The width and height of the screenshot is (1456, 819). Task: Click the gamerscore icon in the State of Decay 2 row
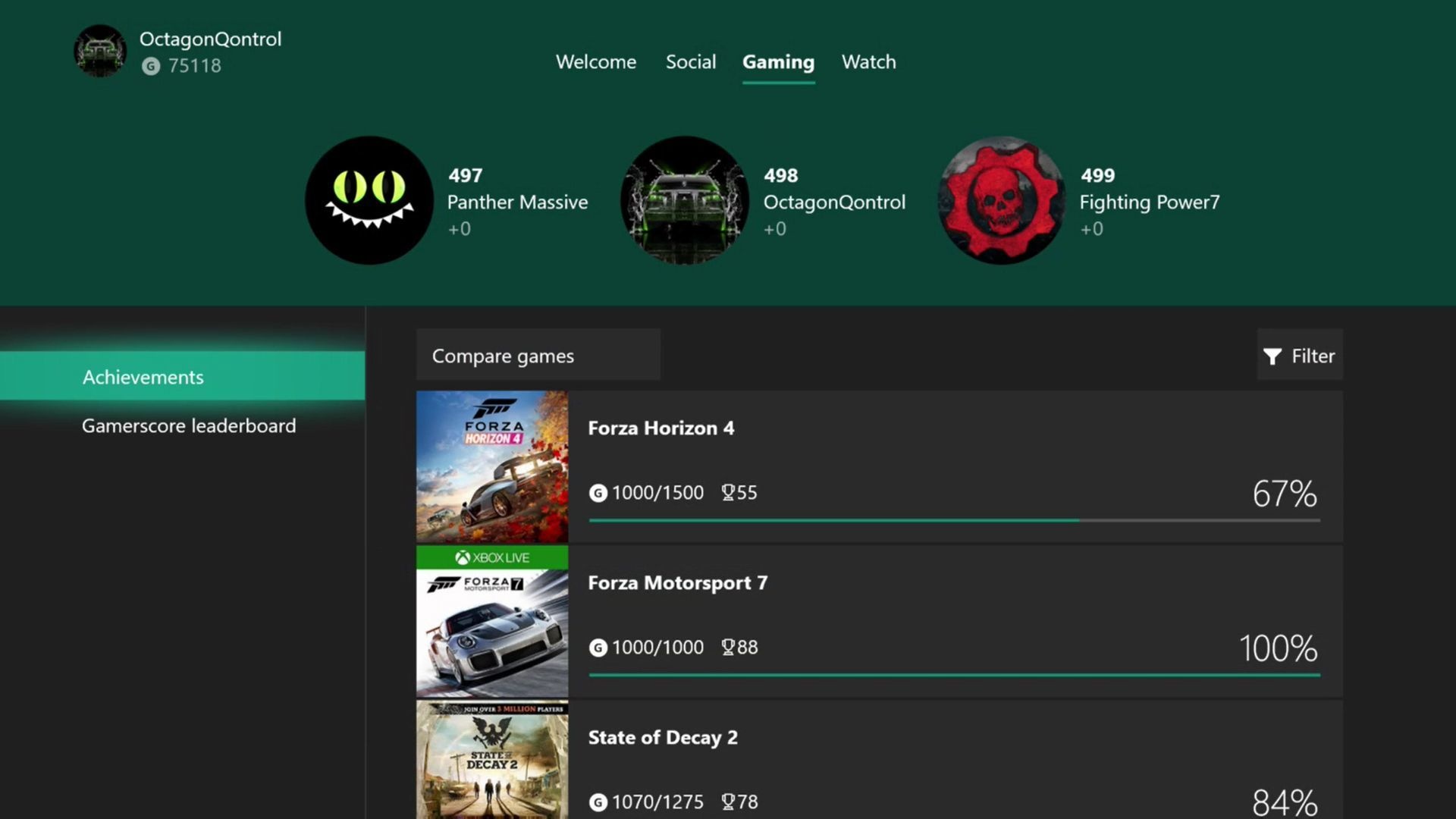coord(598,802)
